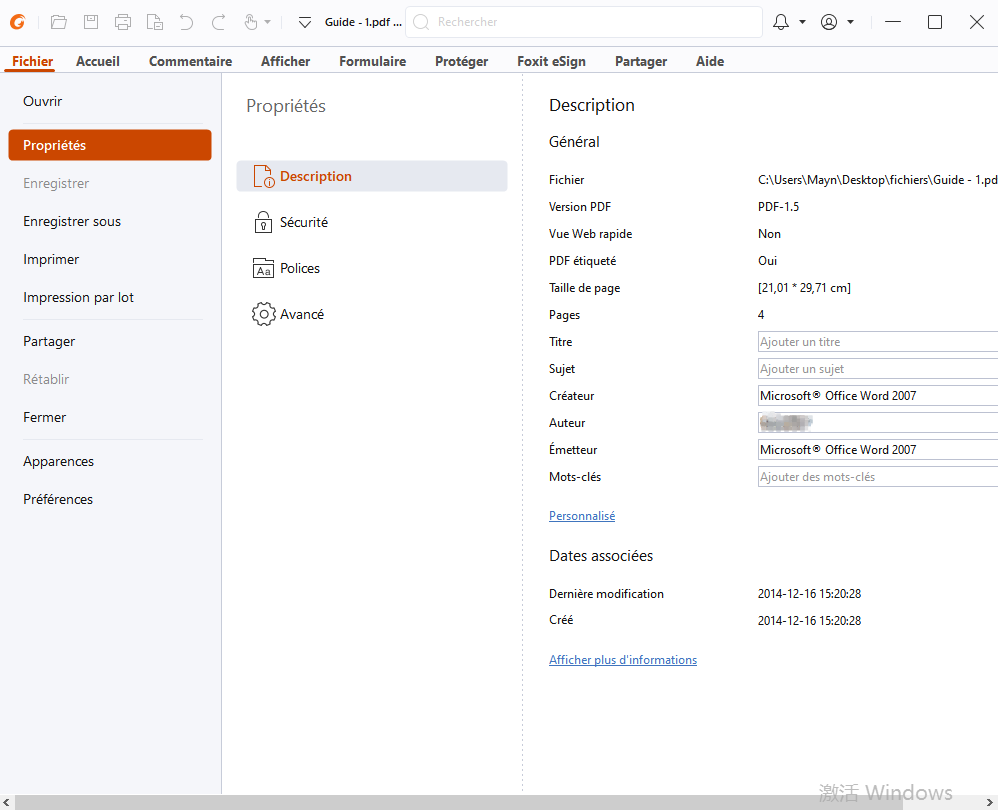Click the Créé date value
This screenshot has height=810, width=998.
tap(809, 620)
